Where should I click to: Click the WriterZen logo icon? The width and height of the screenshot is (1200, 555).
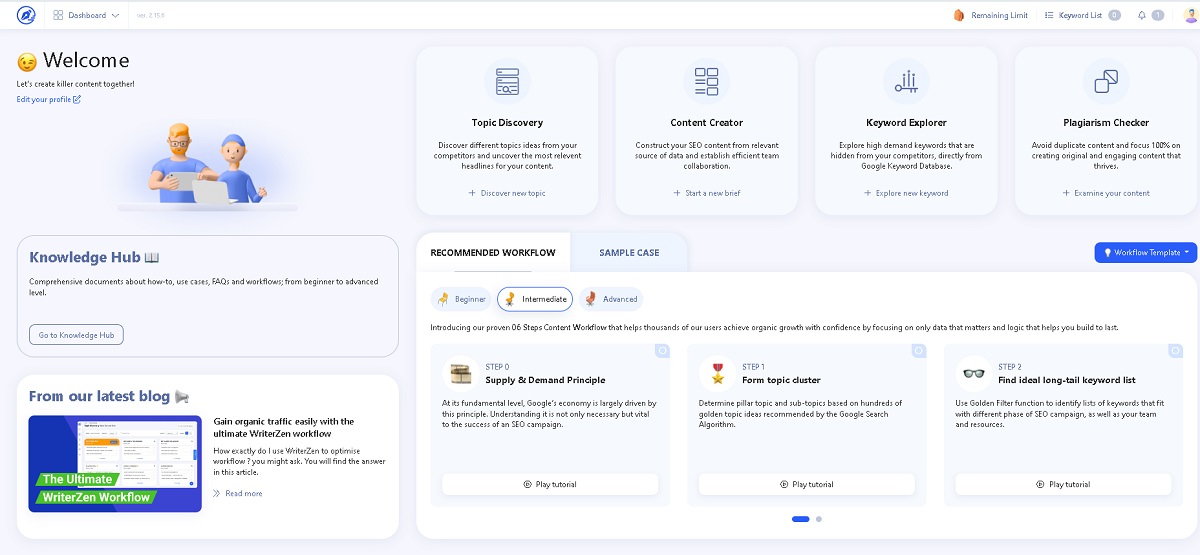pos(26,15)
